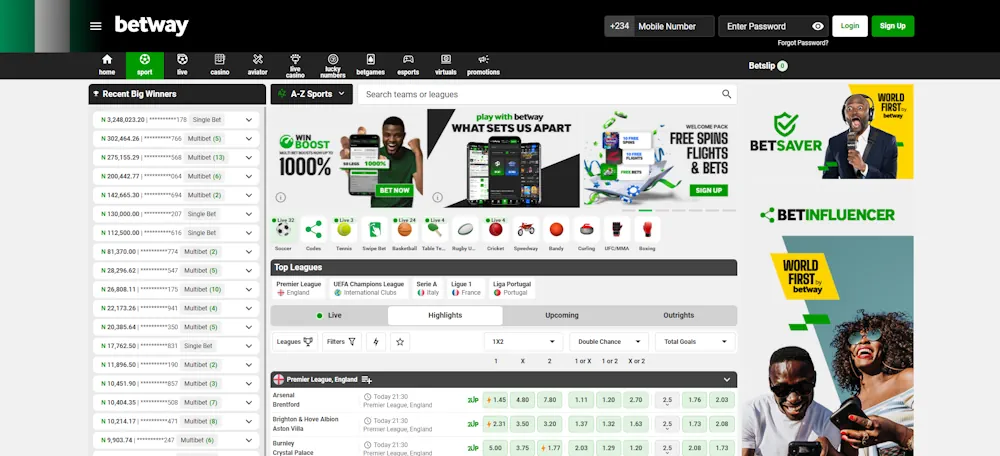The width and height of the screenshot is (1000, 456).
Task: Open the Betslip counter
Action: coord(768,66)
